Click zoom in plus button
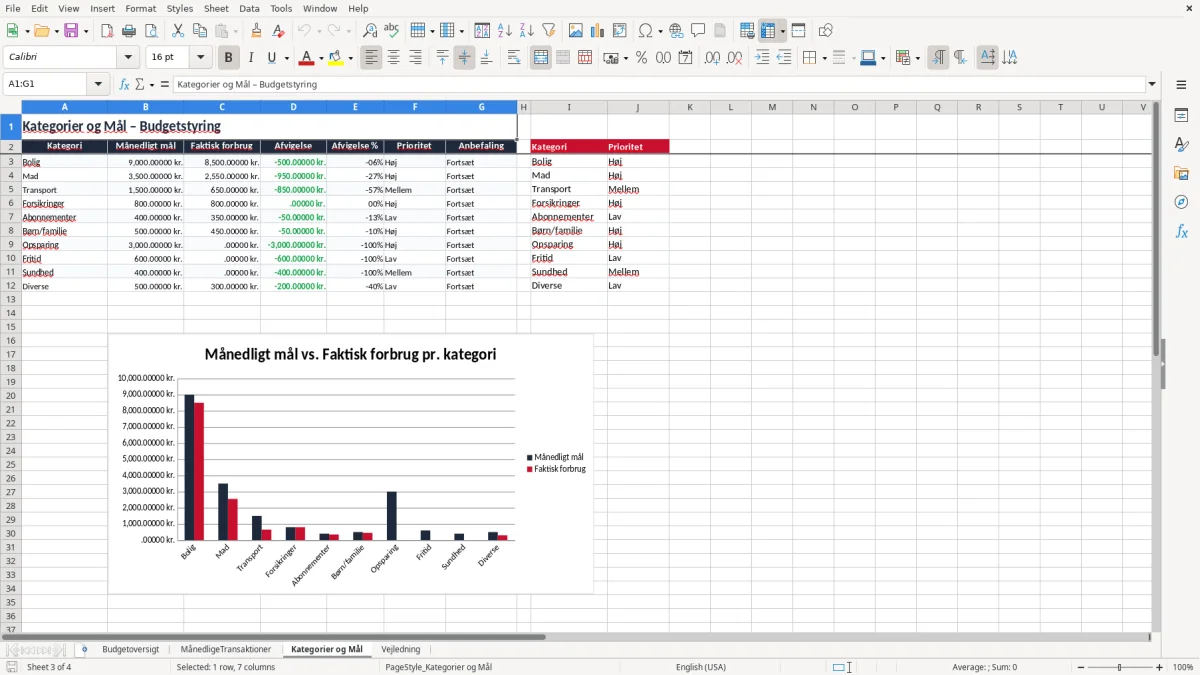 click(1160, 667)
